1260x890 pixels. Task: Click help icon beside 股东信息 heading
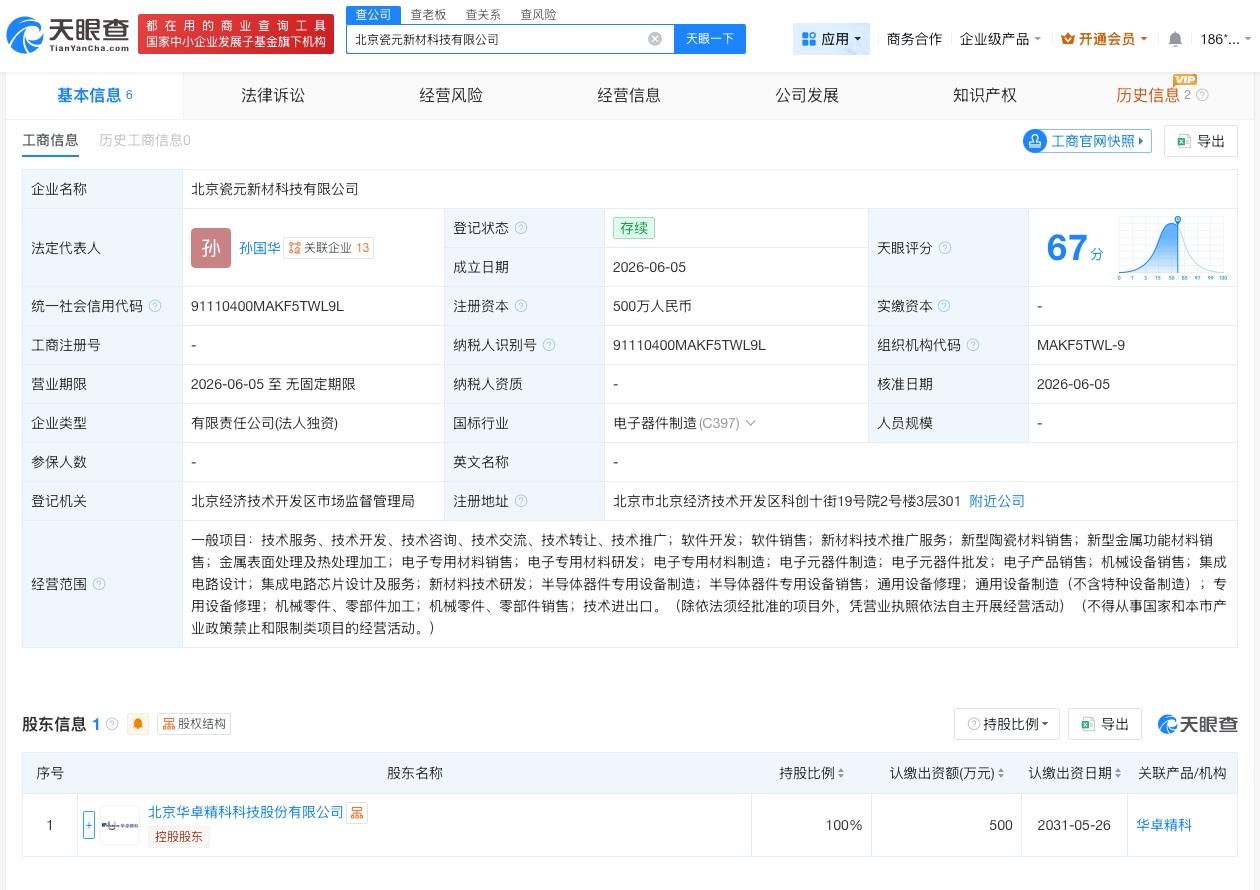click(112, 724)
